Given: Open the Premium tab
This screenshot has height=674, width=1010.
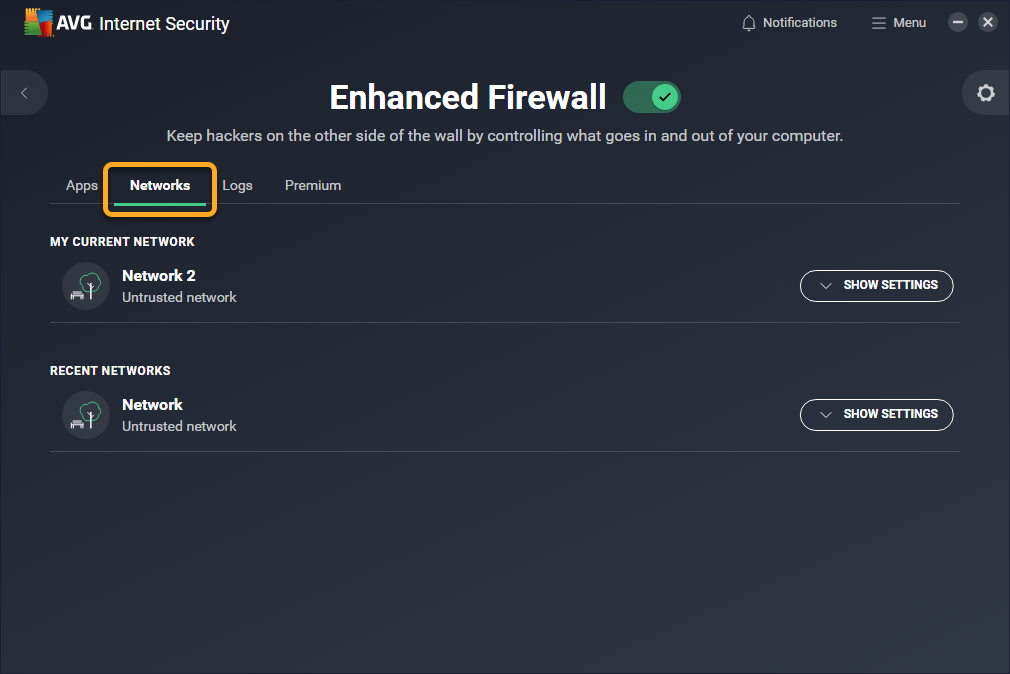Looking at the screenshot, I should (x=313, y=185).
